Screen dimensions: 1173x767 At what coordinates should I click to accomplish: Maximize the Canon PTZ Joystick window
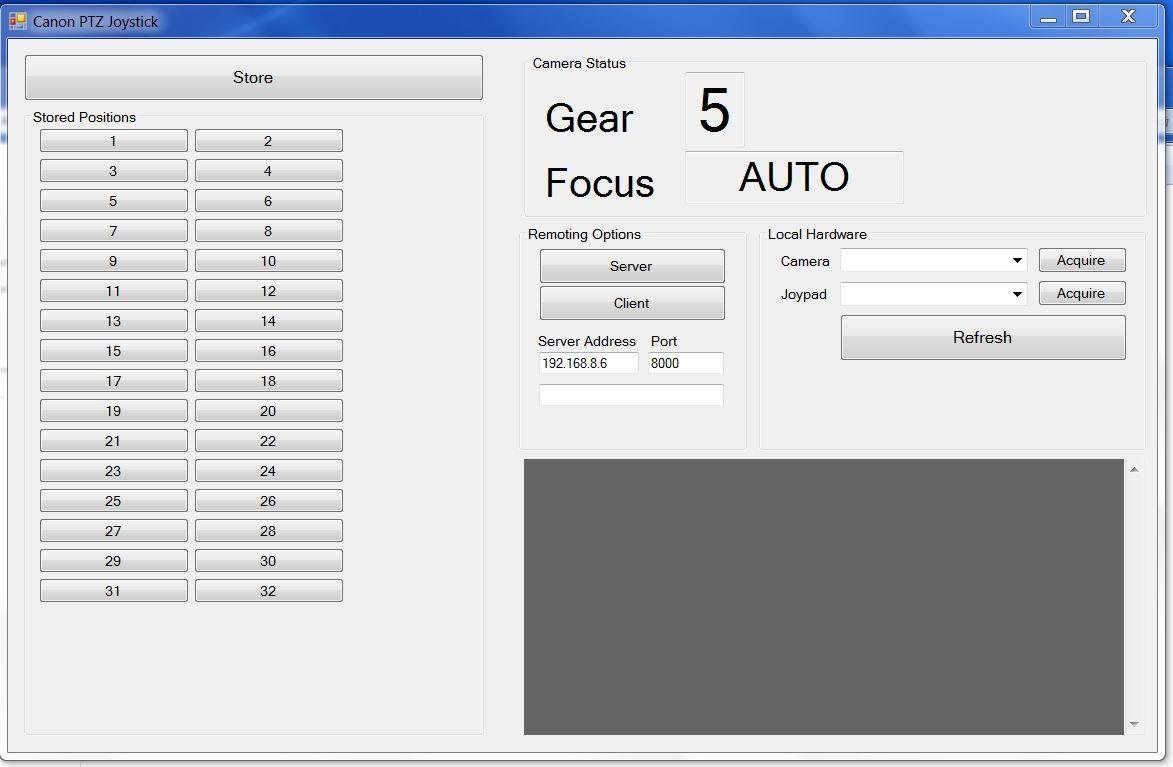[x=1081, y=16]
